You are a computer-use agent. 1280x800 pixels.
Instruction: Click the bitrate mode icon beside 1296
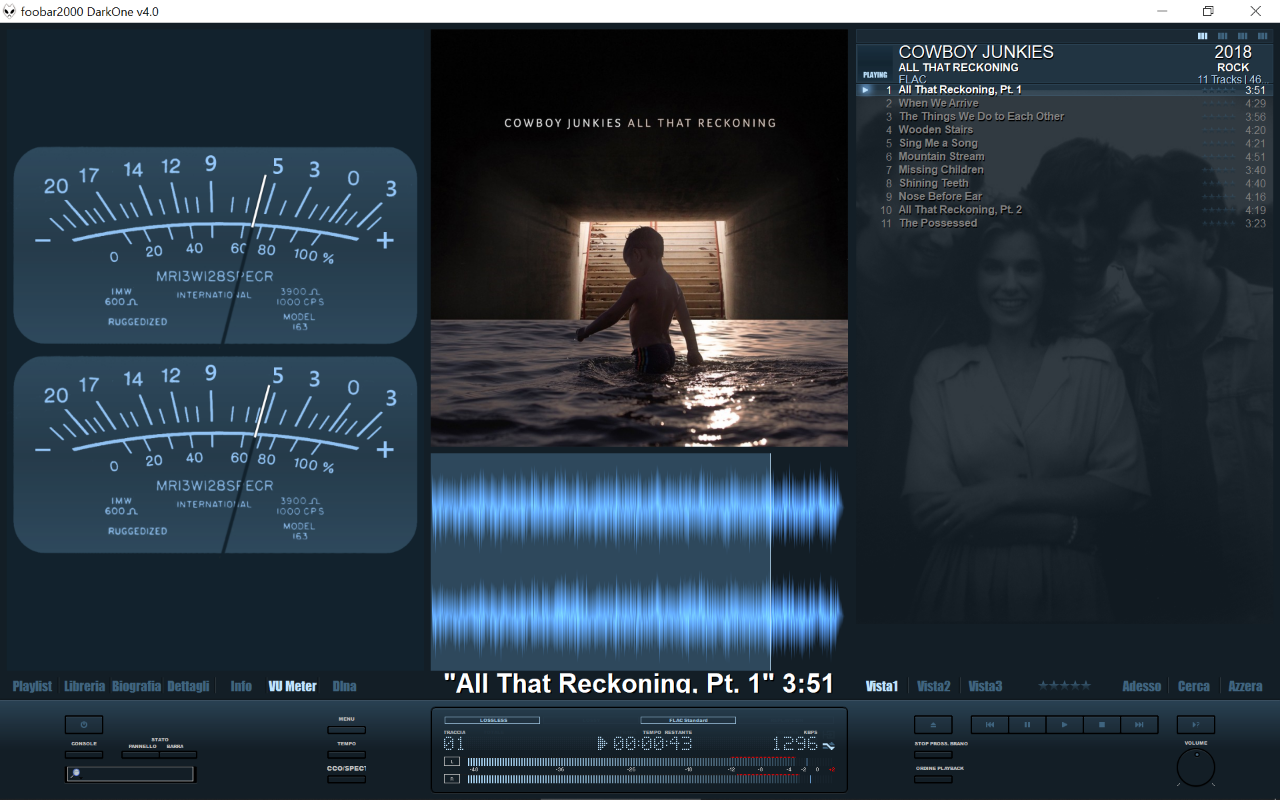[x=829, y=745]
